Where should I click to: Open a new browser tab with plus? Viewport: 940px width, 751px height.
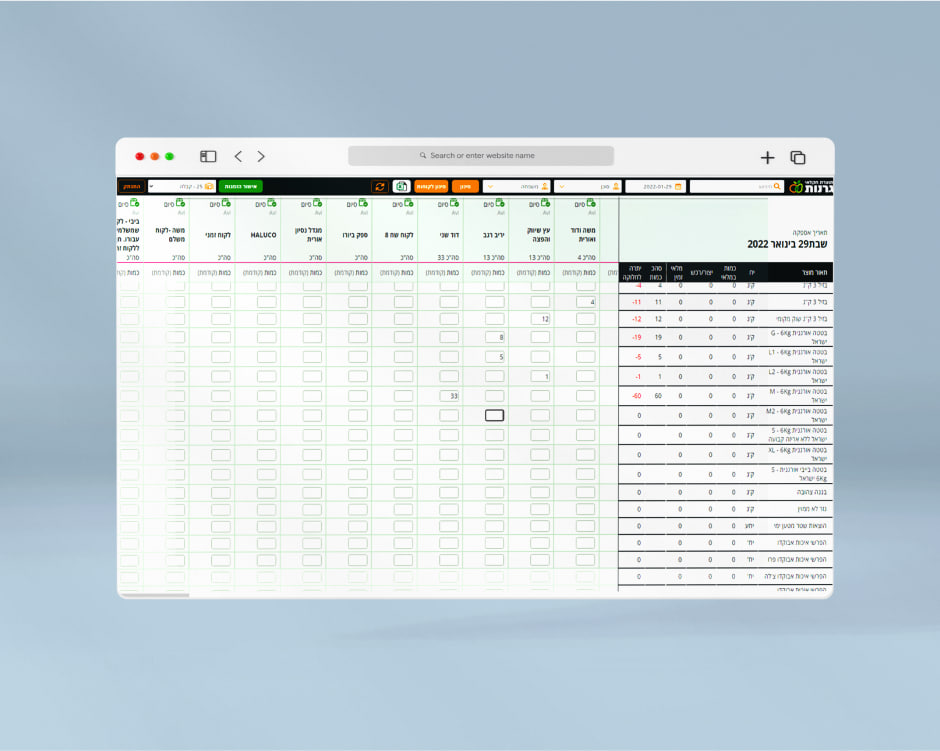coord(767,157)
